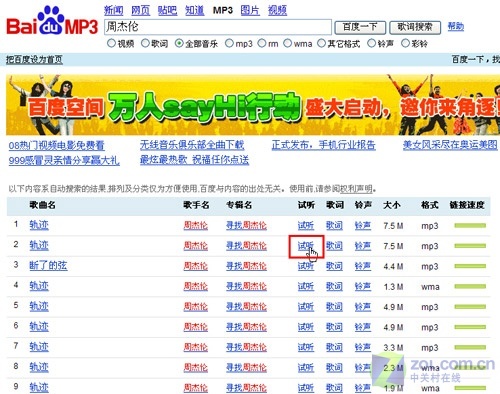Screen dimensions: 500x394
Task: Open the 帮助 help link
Action: pos(456,26)
